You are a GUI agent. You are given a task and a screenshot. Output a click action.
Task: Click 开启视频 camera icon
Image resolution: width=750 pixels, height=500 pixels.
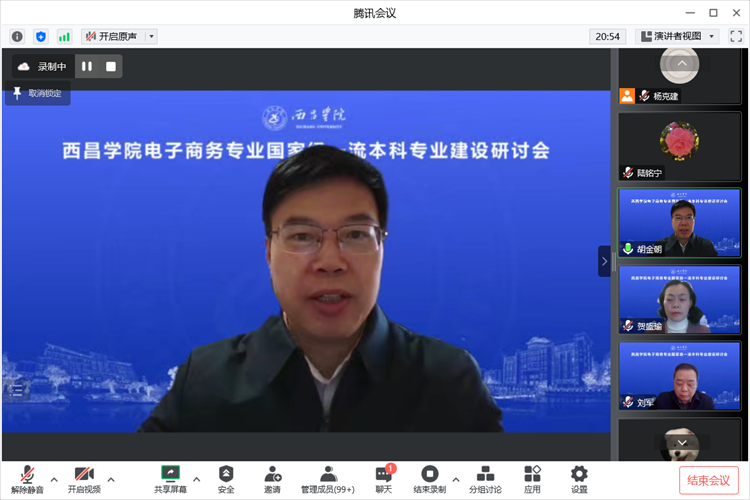[x=84, y=479]
